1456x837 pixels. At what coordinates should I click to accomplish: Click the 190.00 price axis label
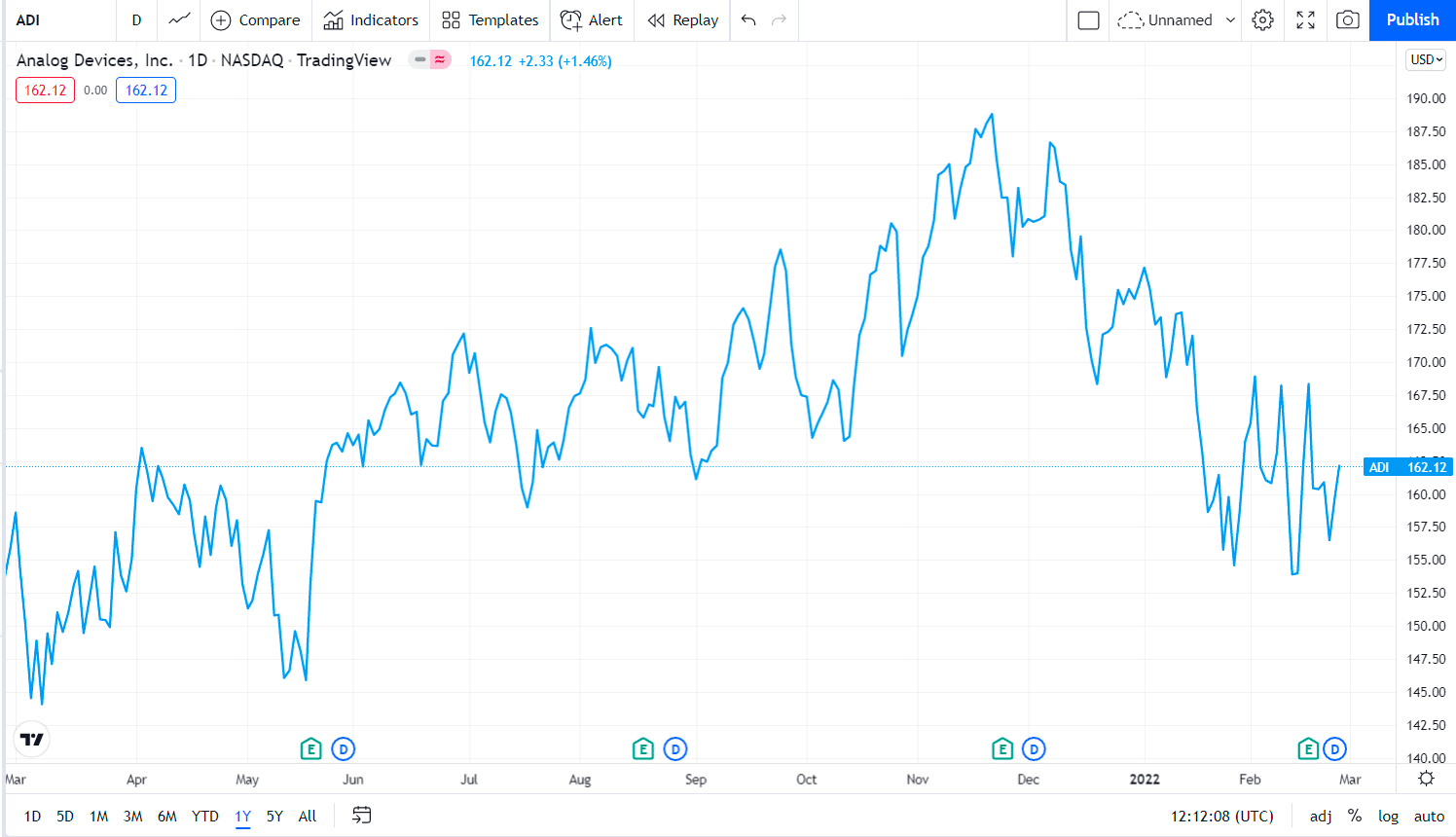coord(1426,98)
